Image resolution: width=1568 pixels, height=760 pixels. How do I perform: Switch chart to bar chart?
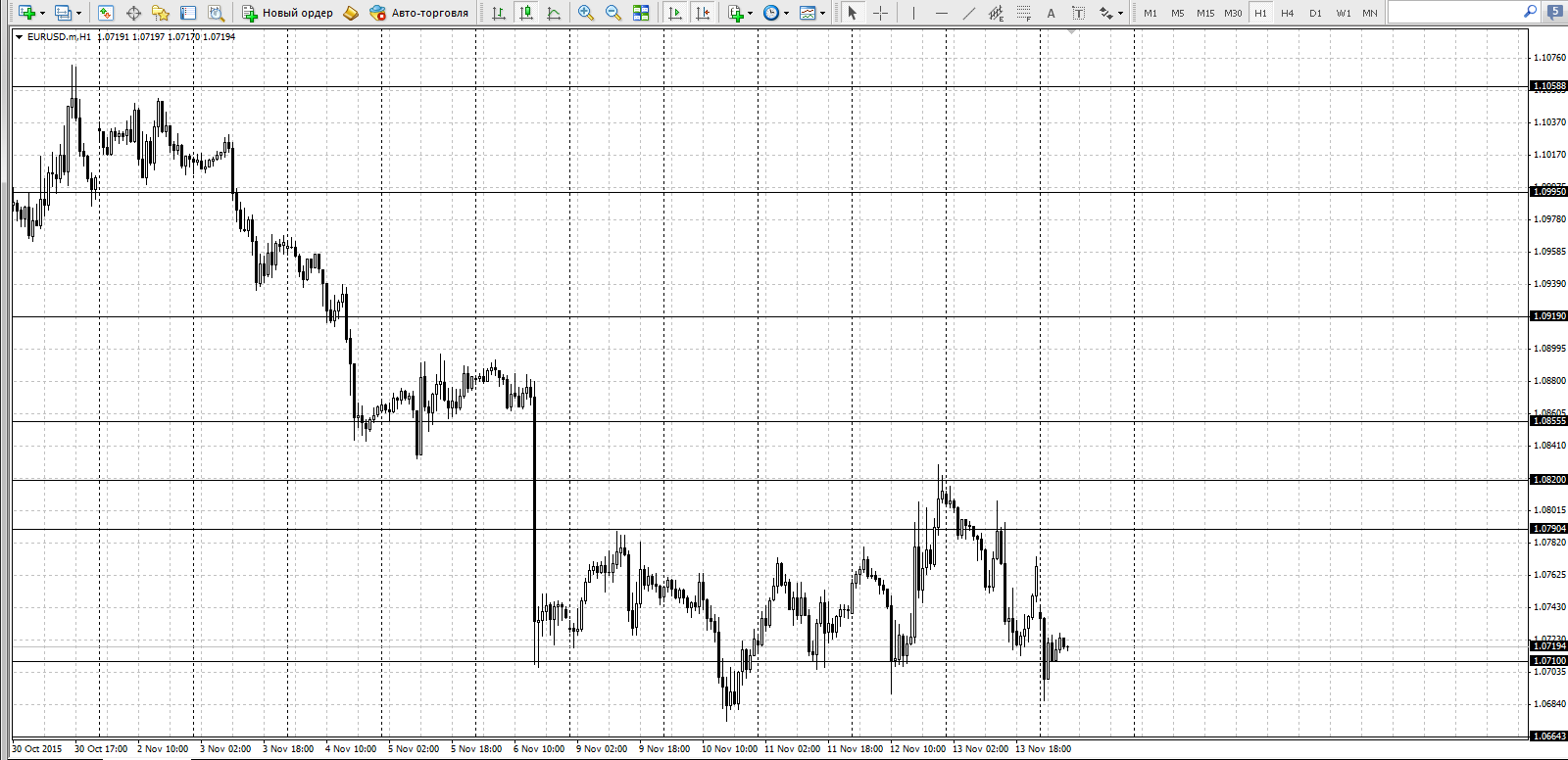point(499,13)
